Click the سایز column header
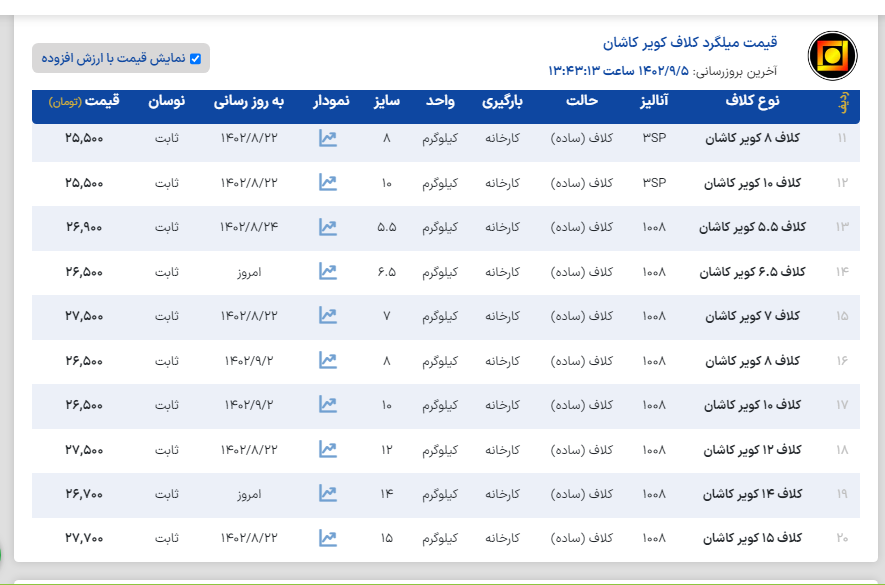This screenshot has height=585, width=885. 387,102
